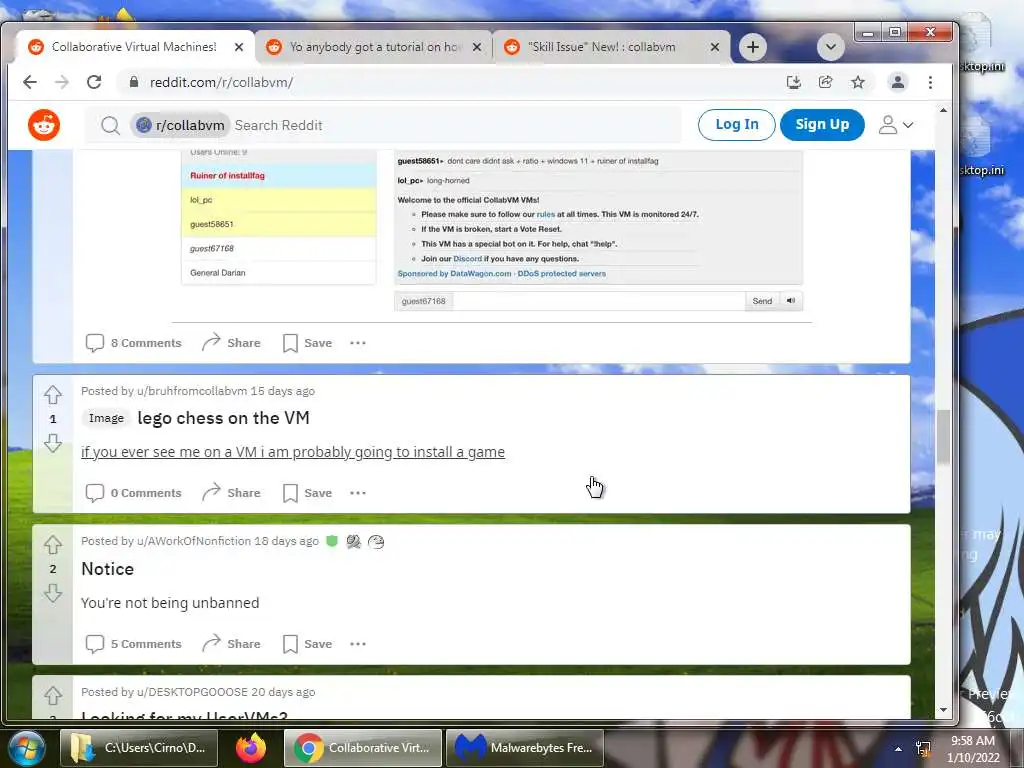The height and width of the screenshot is (768, 1024).
Task: Open the if you ever see me link
Action: click(x=293, y=452)
